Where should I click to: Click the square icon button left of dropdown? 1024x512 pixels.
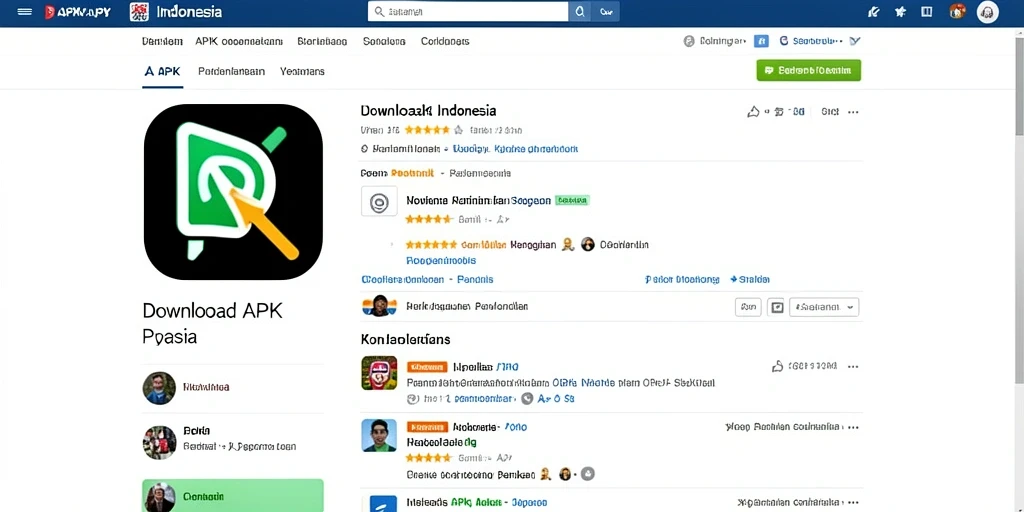pyautogui.click(x=776, y=307)
